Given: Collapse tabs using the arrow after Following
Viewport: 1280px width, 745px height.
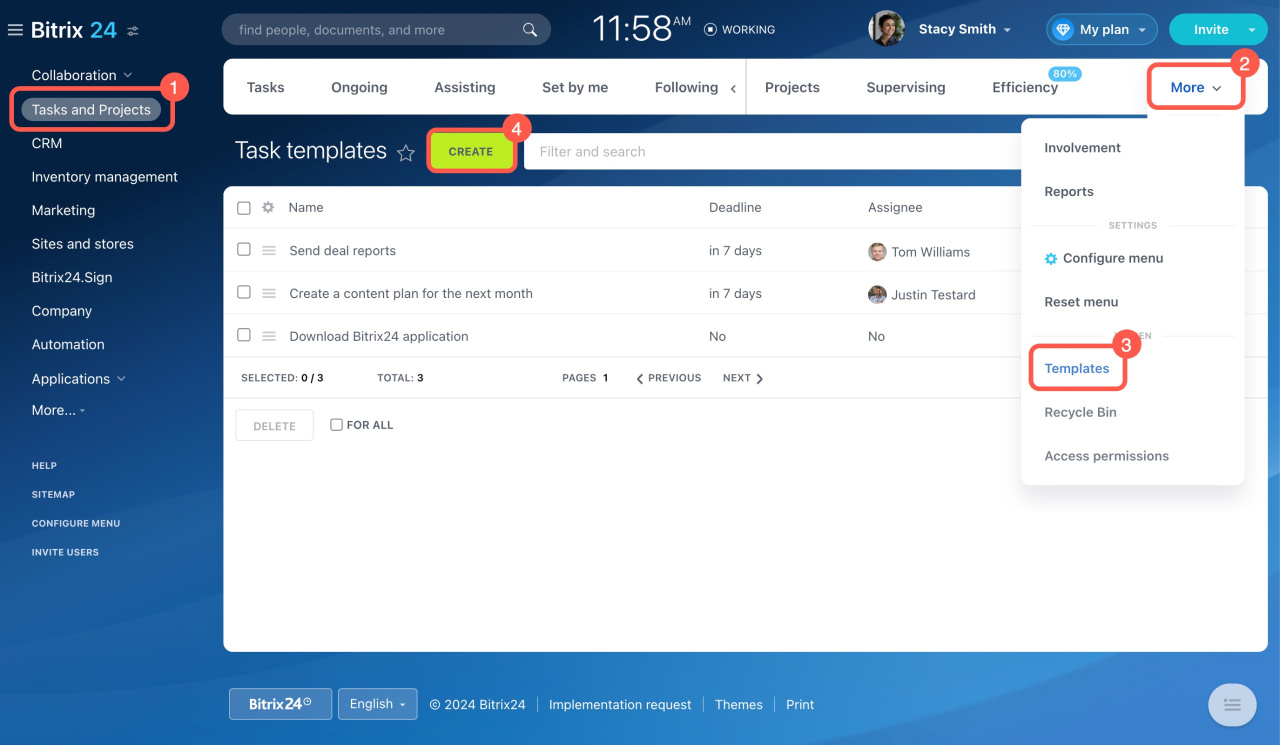Looking at the screenshot, I should 733,89.
